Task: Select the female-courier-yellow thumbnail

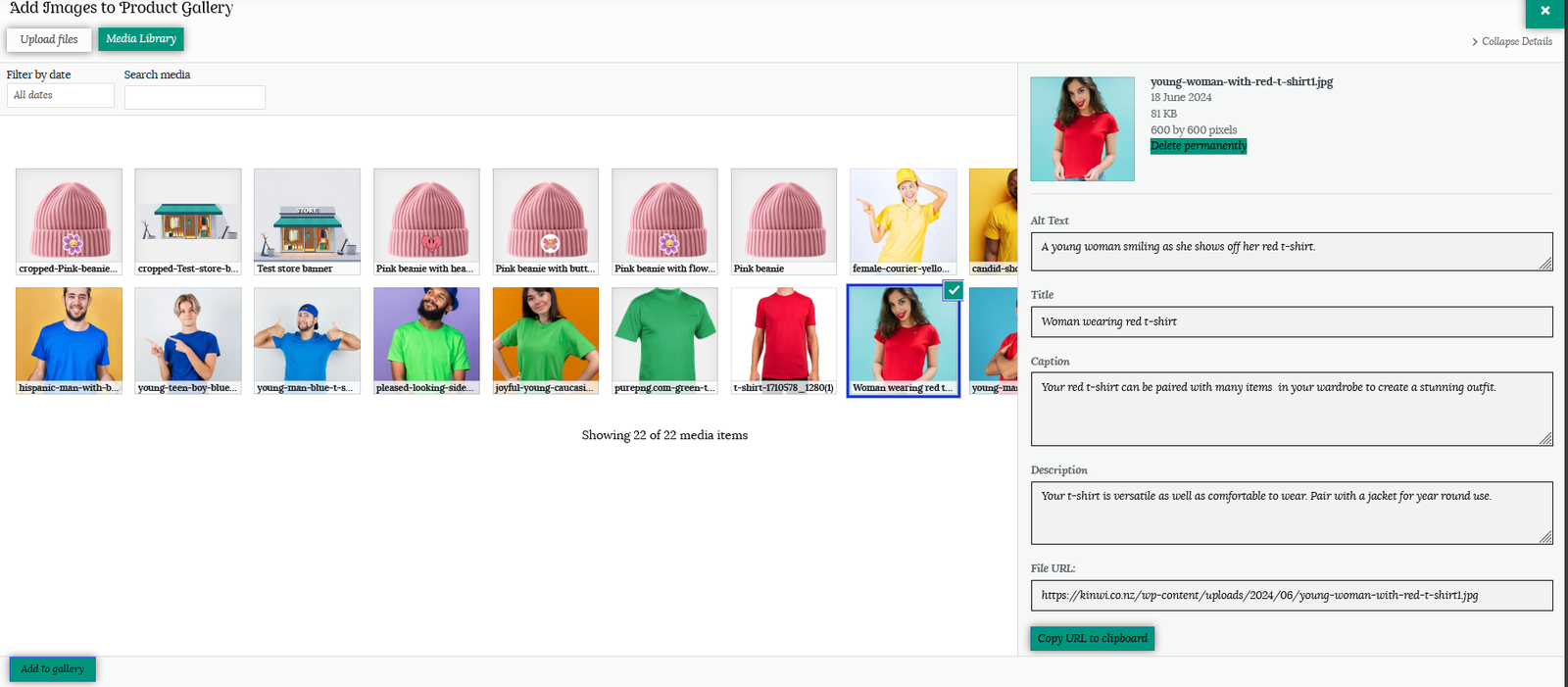Action: [x=904, y=221]
